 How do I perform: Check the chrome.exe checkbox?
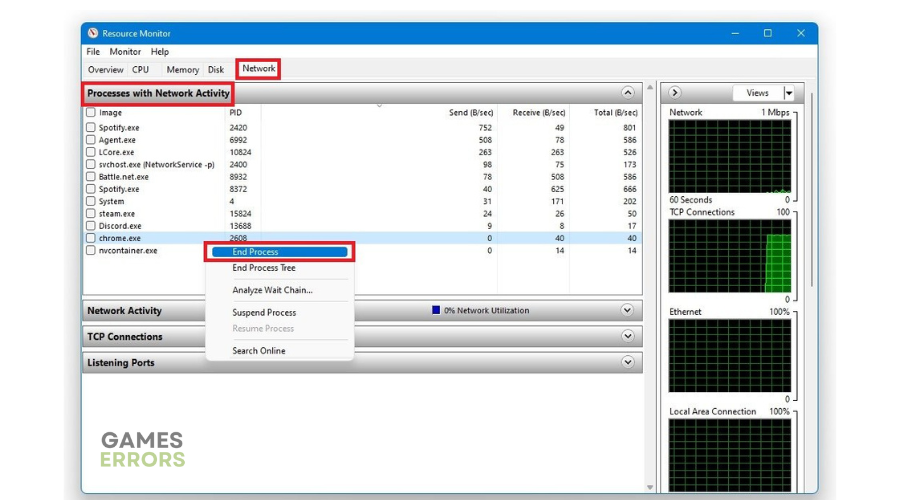[x=91, y=238]
